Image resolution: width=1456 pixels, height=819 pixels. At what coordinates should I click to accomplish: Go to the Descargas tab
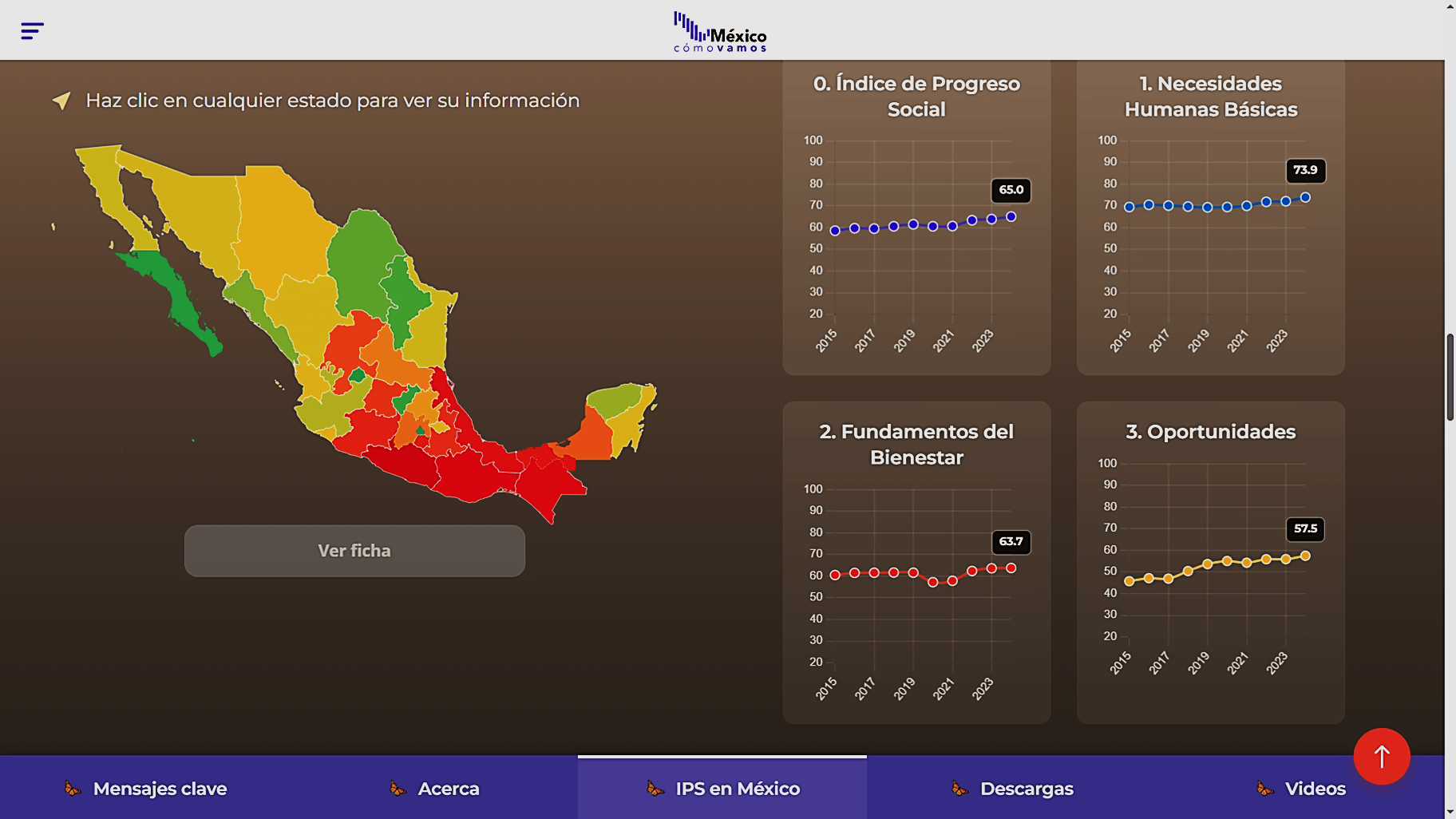tap(1026, 789)
